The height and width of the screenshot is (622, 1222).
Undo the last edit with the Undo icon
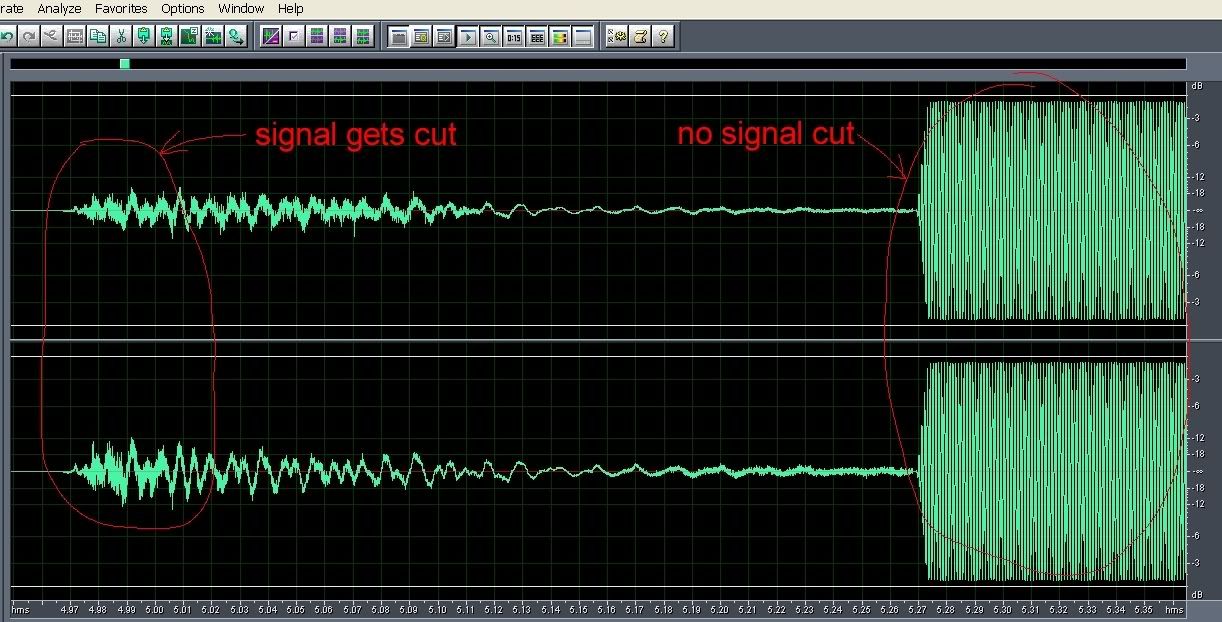[6, 37]
